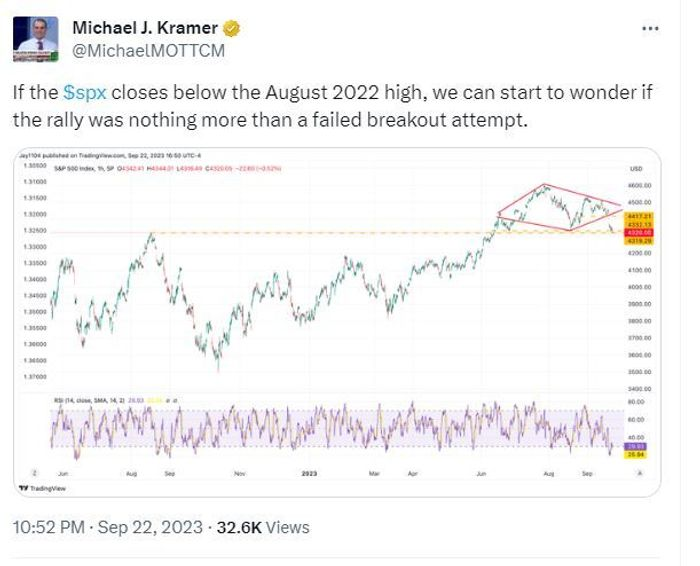Click the TradingView logo under the chart
700x566 pixels.
click(42, 488)
